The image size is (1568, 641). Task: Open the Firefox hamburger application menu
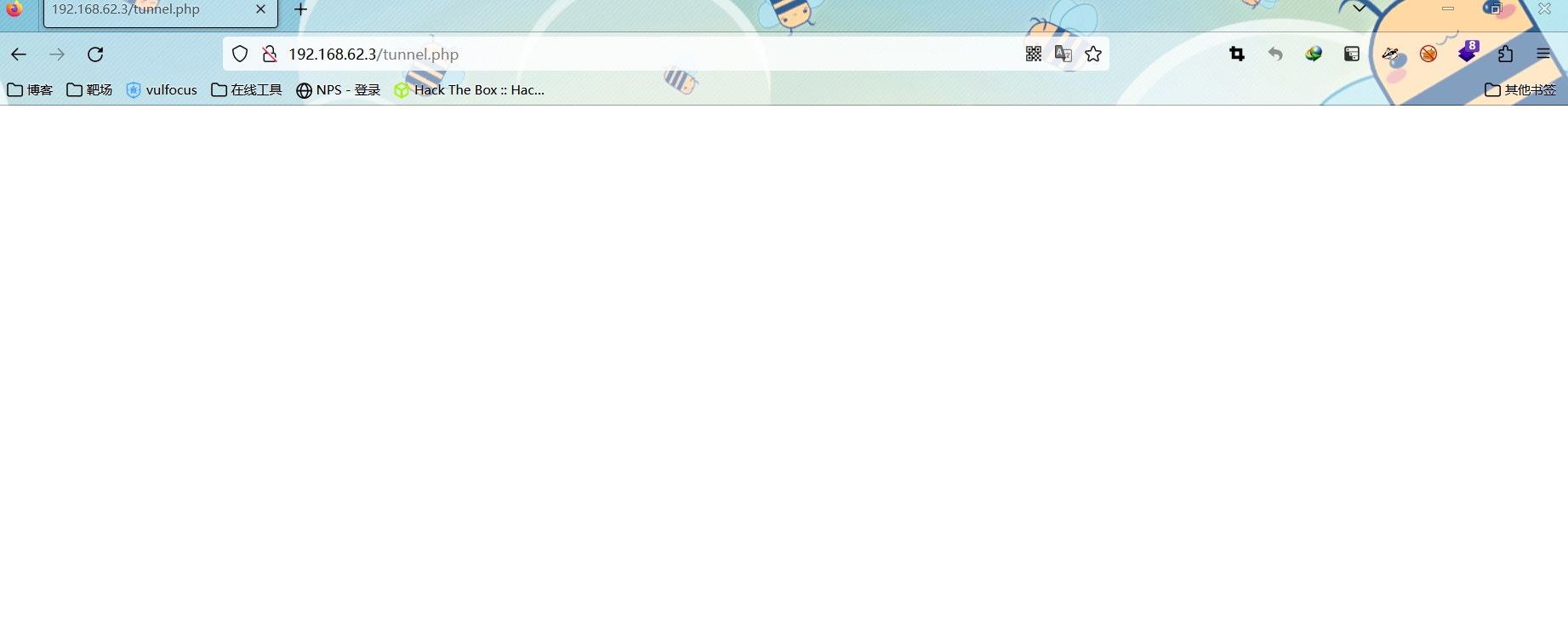[1543, 54]
